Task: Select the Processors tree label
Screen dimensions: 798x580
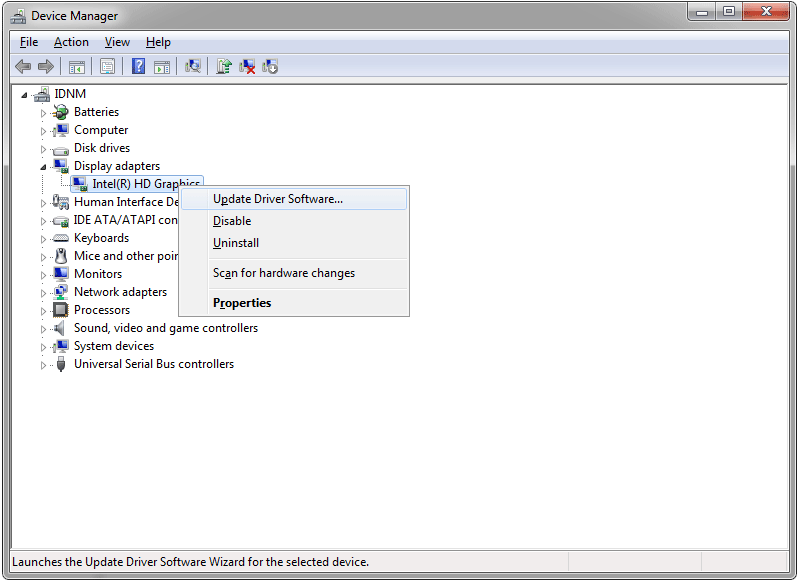Action: click(x=102, y=310)
